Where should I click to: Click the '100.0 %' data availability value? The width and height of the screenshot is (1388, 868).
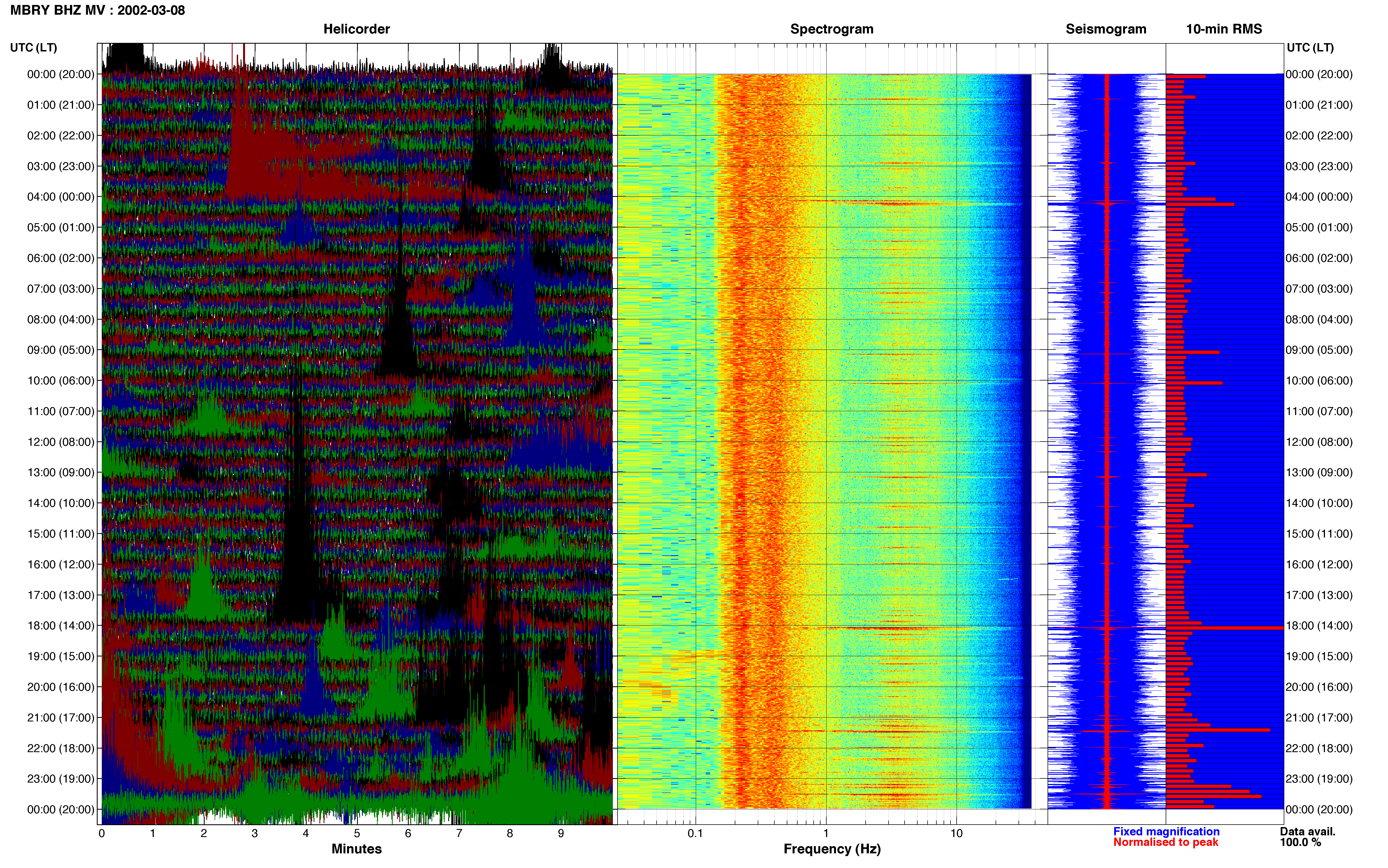[1300, 843]
